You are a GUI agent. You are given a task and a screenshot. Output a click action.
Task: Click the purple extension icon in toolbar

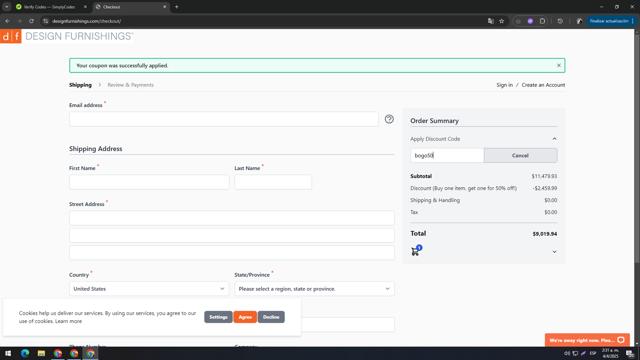pyautogui.click(x=530, y=21)
